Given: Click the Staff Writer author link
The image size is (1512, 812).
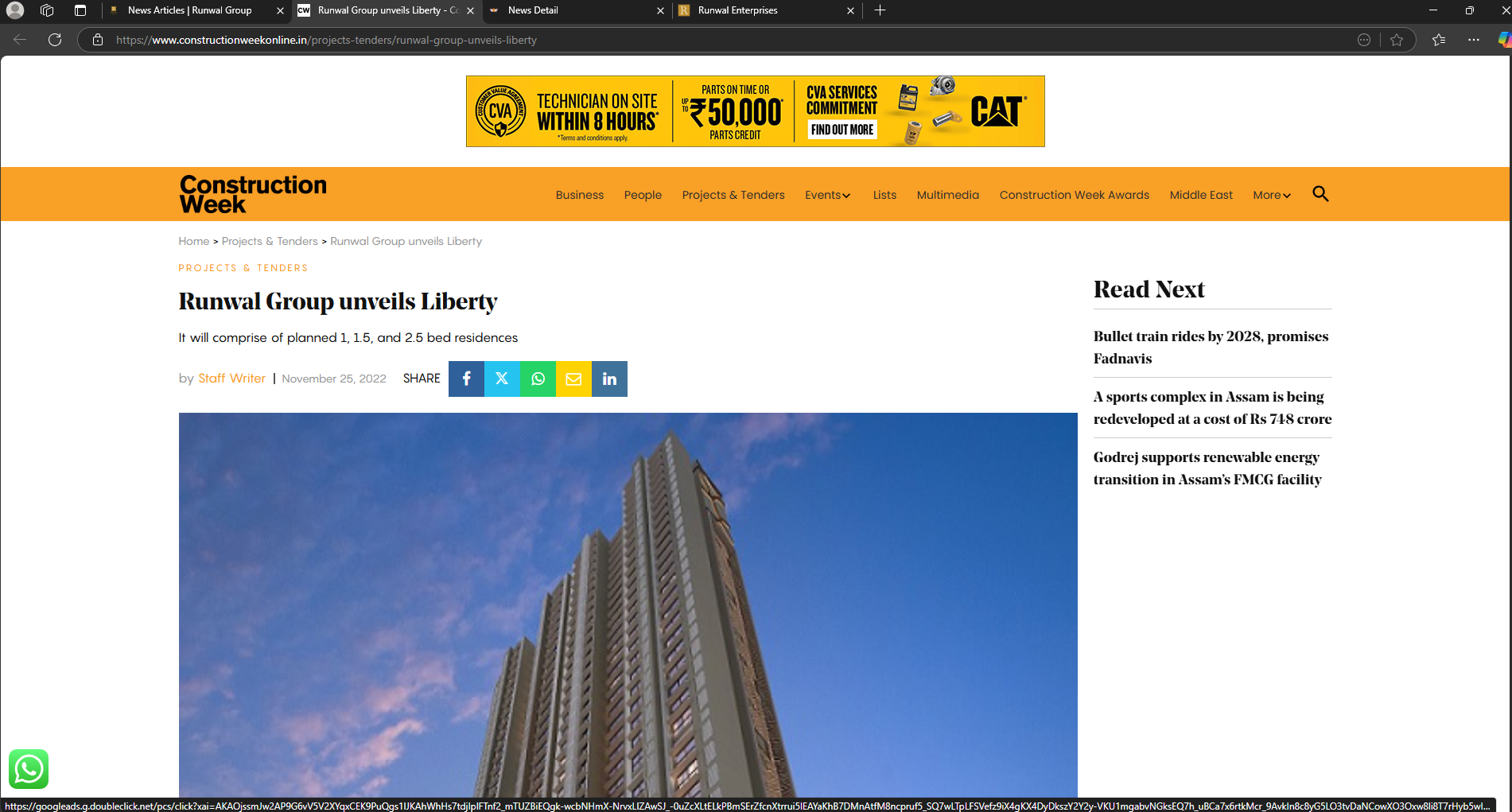Looking at the screenshot, I should point(231,379).
